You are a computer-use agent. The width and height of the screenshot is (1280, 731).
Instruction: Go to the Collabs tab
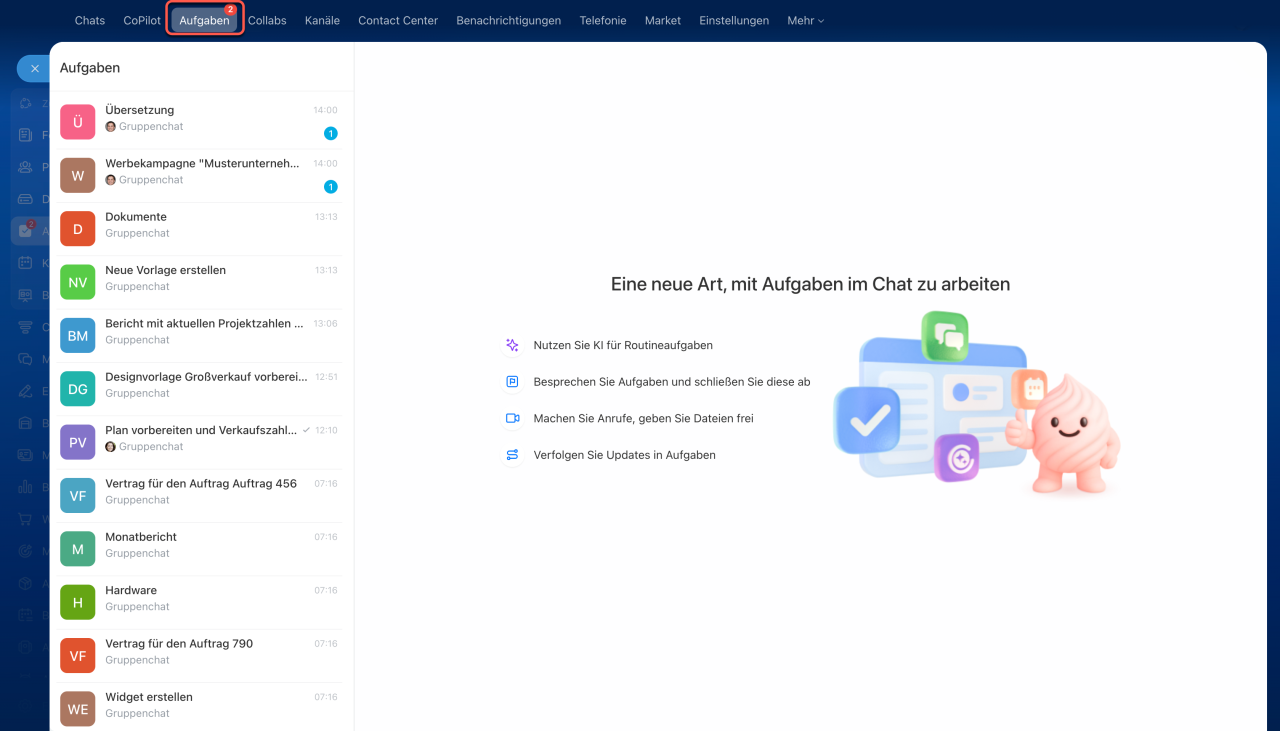pyautogui.click(x=267, y=20)
